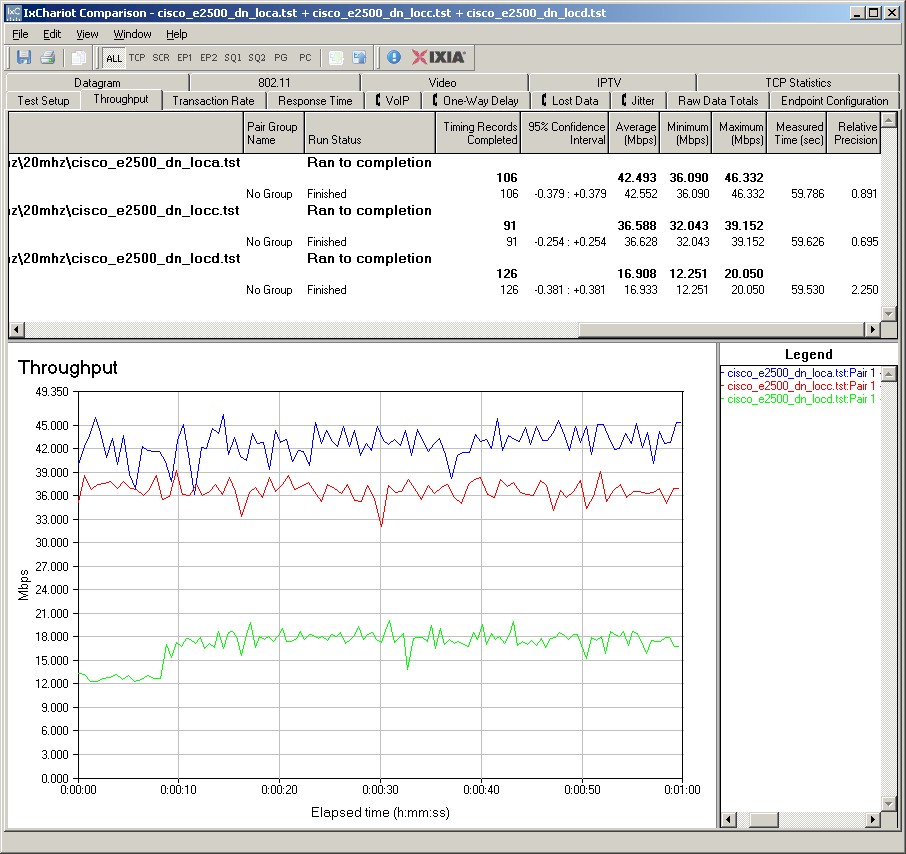Switch to the Raw Data Totals tab
906x854 pixels.
coord(718,101)
